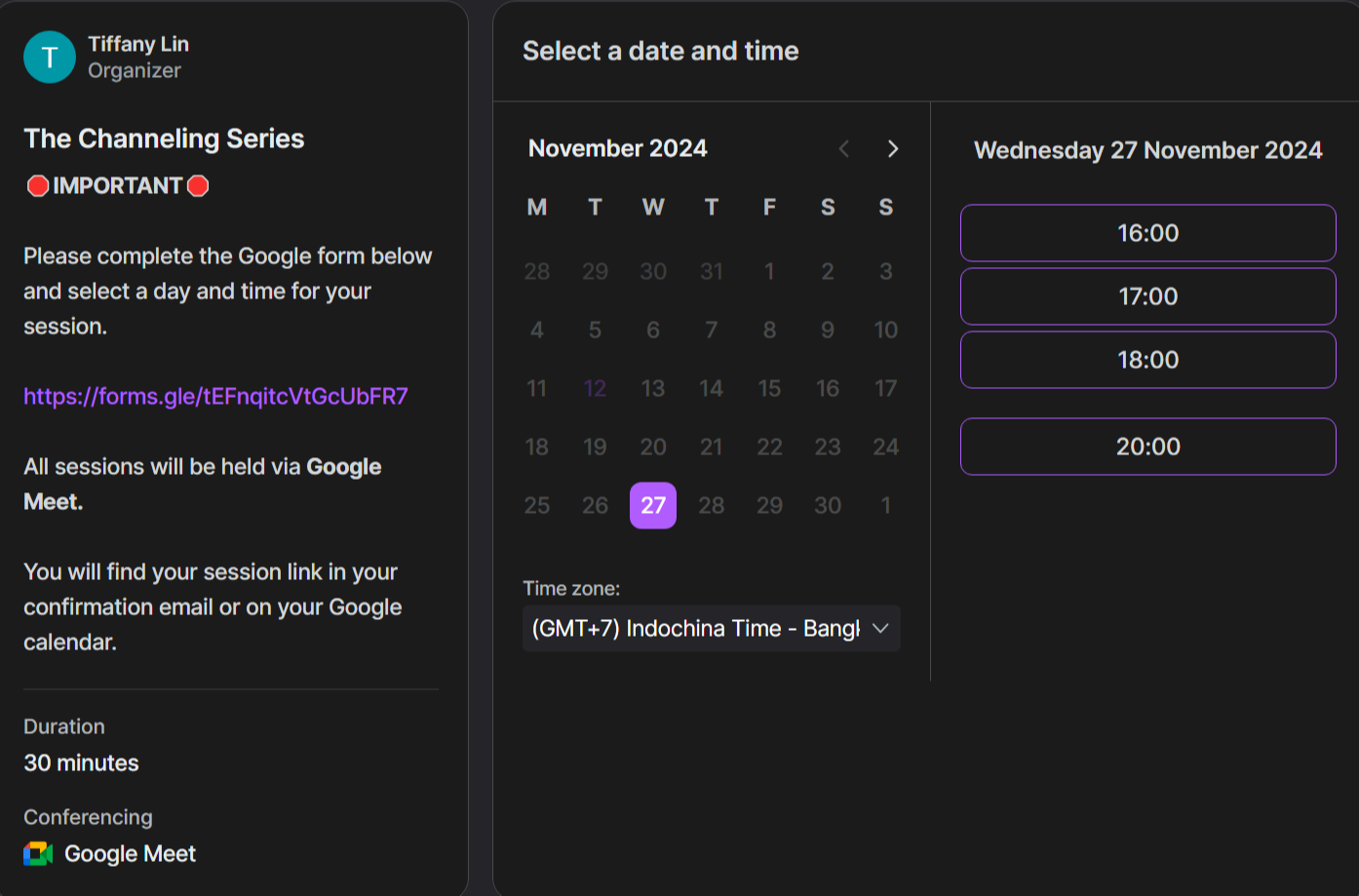The width and height of the screenshot is (1359, 896).
Task: Click November 12 on the calendar
Action: tap(595, 388)
